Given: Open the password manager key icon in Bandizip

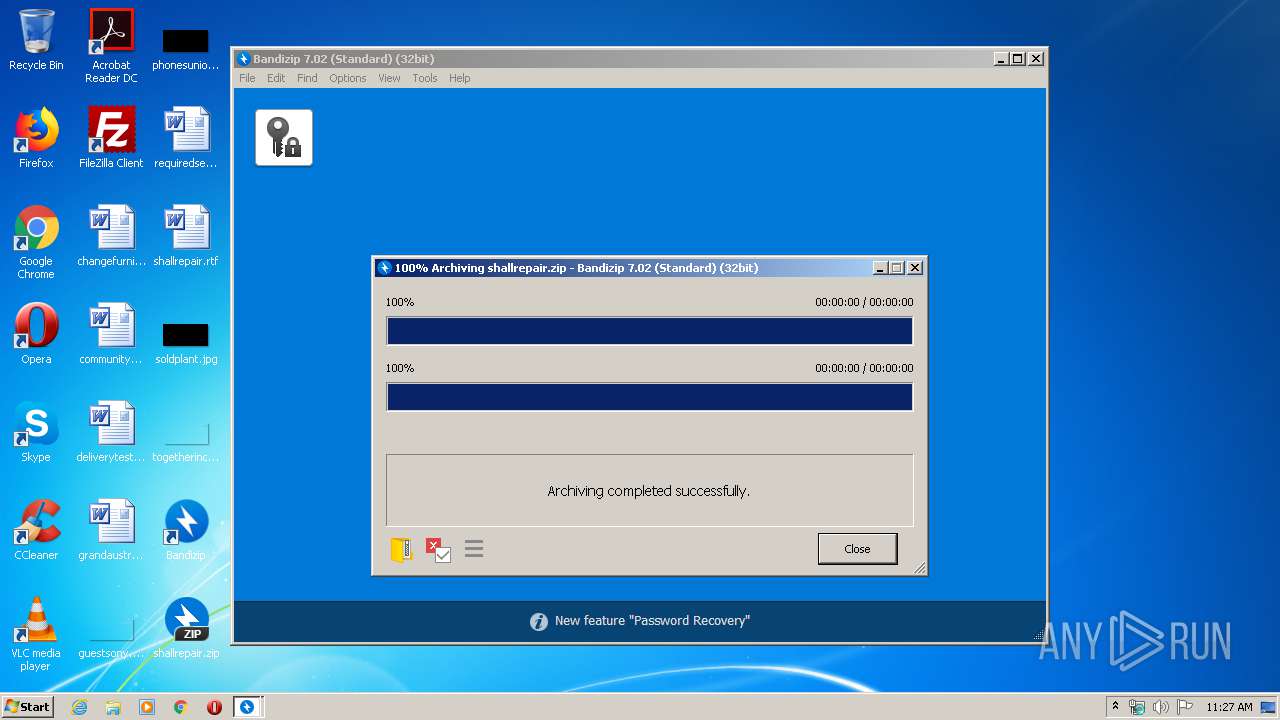Looking at the screenshot, I should [284, 137].
